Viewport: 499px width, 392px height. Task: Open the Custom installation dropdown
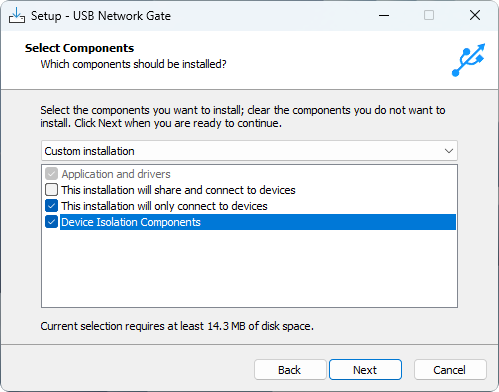click(x=249, y=151)
